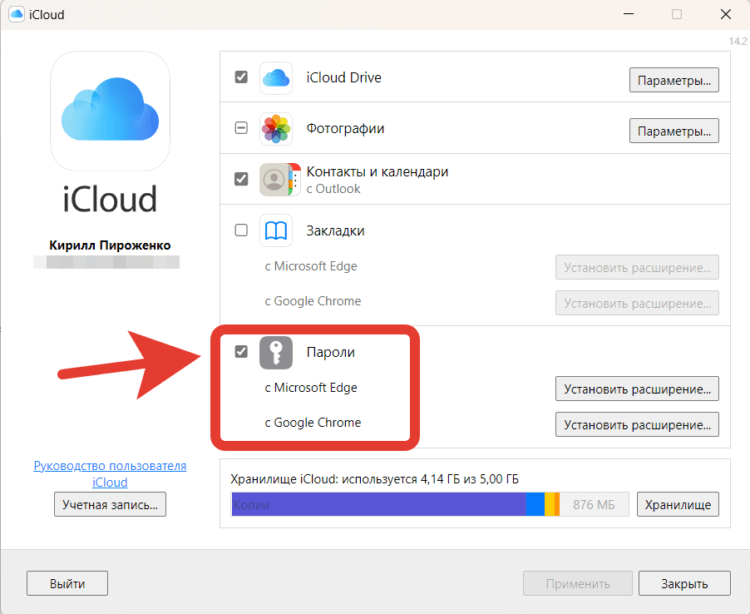750x614 pixels.
Task: Click the 14.2 version number
Action: pyautogui.click(x=738, y=41)
